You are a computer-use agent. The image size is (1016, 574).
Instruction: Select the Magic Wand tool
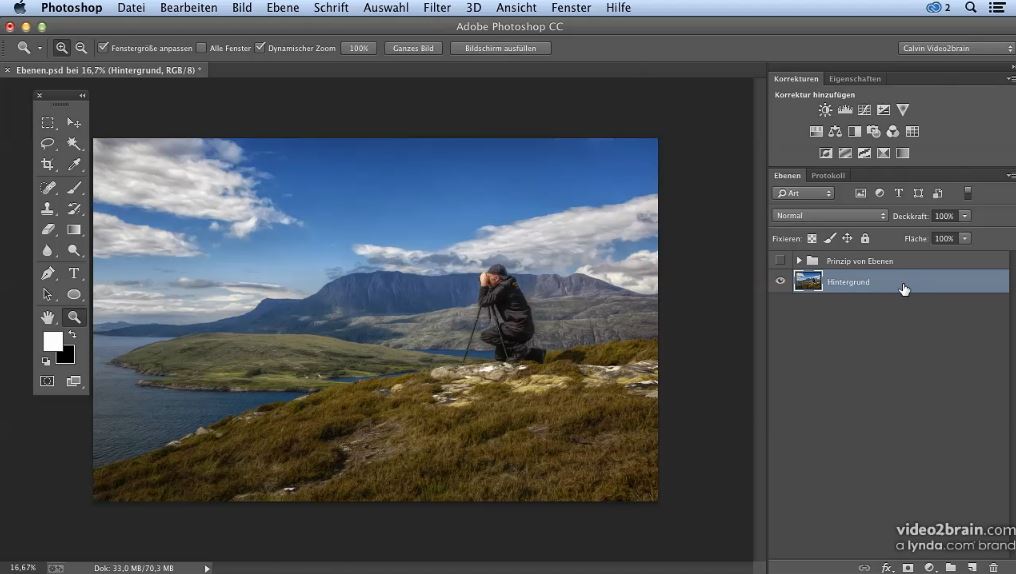pos(74,143)
